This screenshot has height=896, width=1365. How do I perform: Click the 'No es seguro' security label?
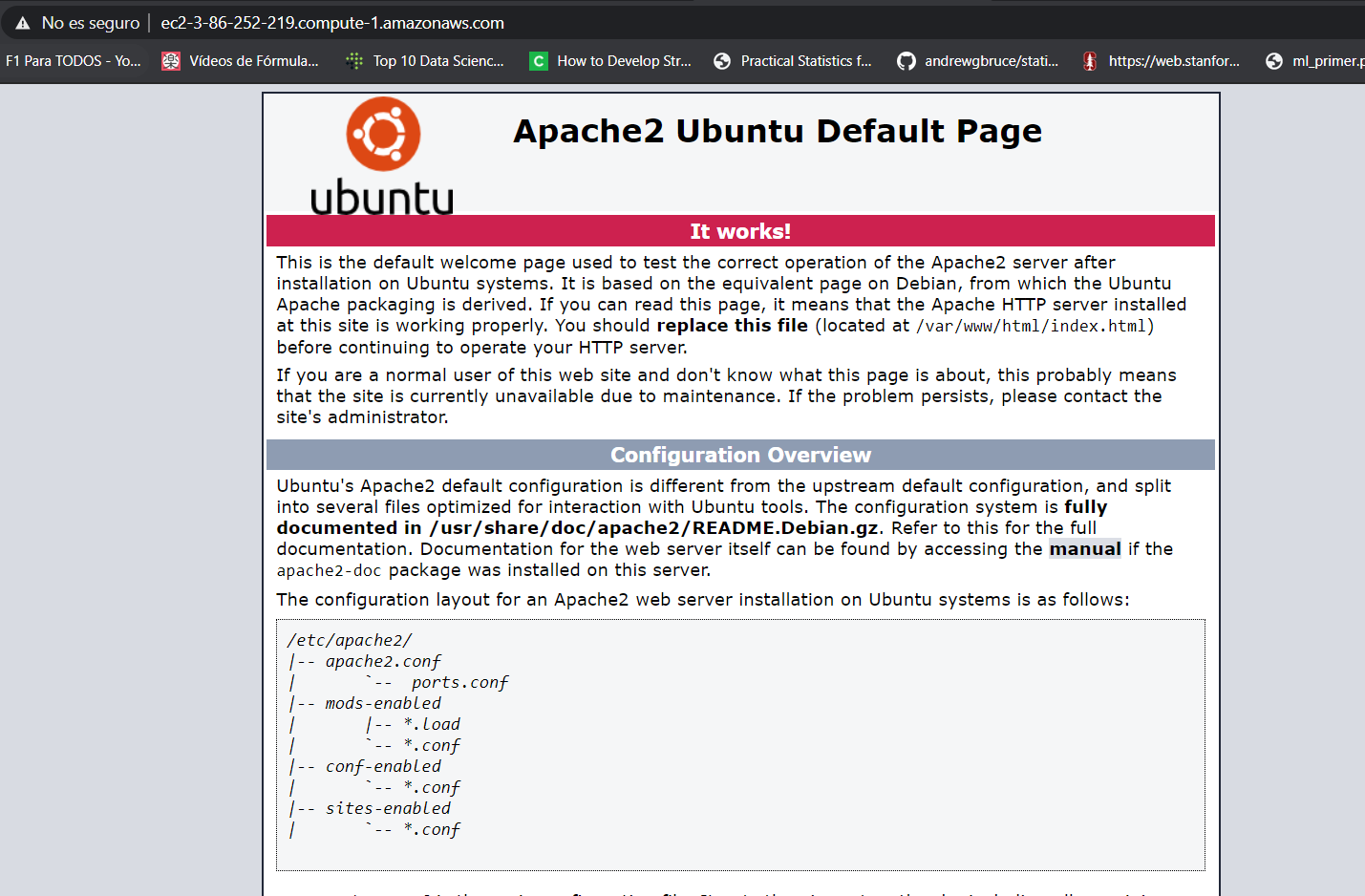(91, 23)
